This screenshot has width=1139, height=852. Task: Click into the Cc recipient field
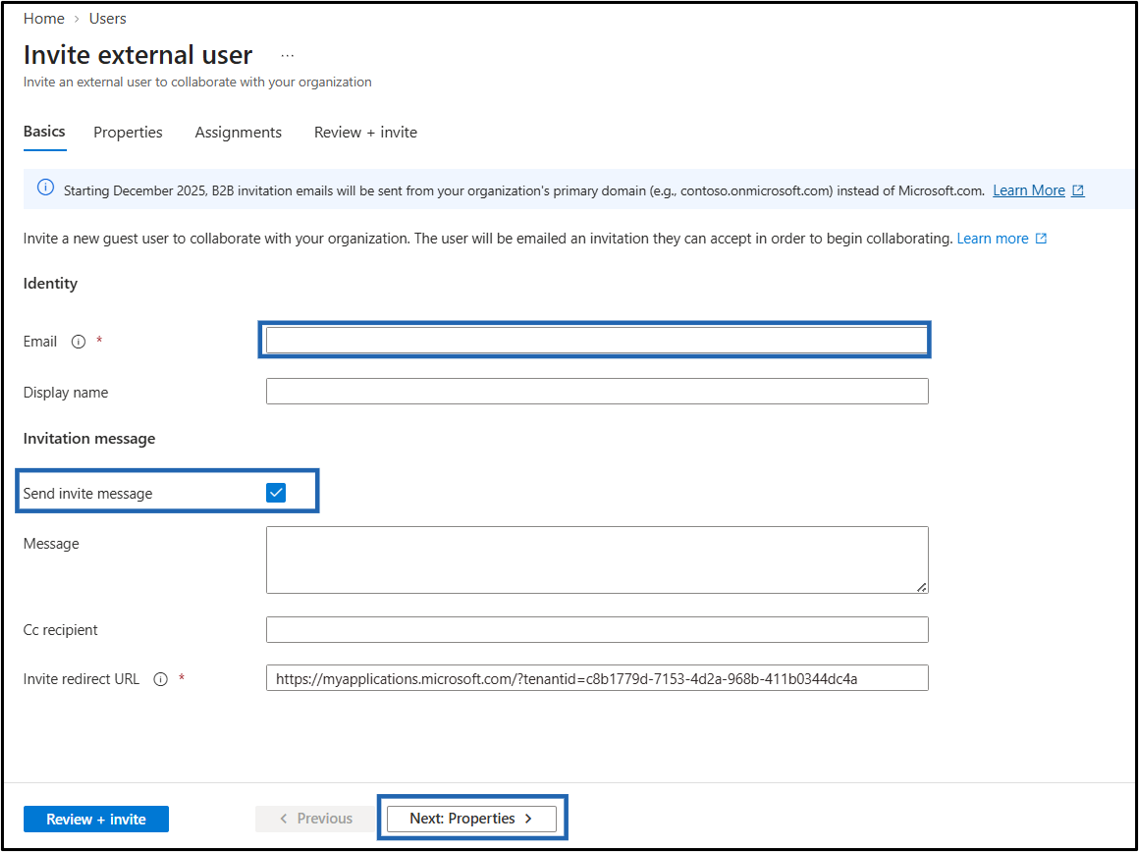pyautogui.click(x=597, y=630)
